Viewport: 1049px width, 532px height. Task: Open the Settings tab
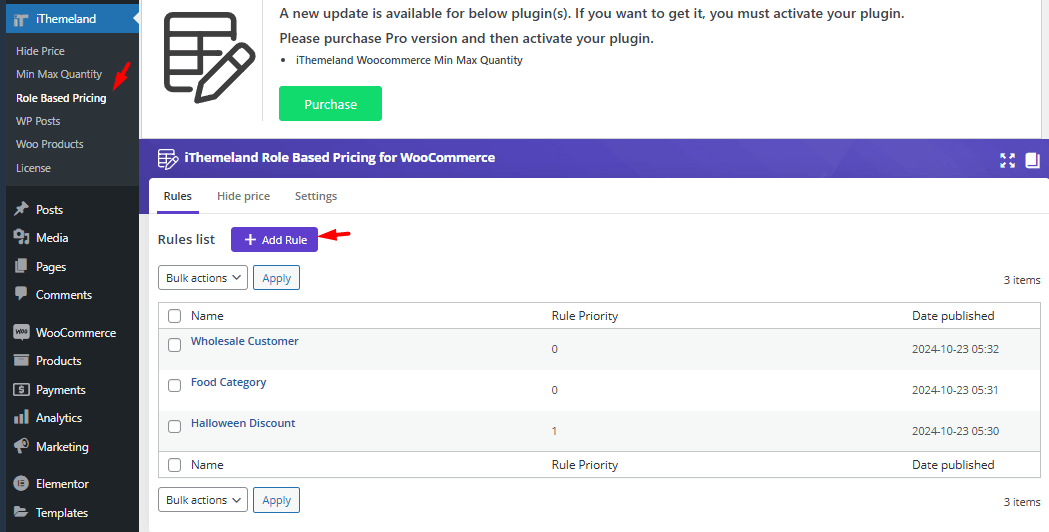(x=316, y=196)
